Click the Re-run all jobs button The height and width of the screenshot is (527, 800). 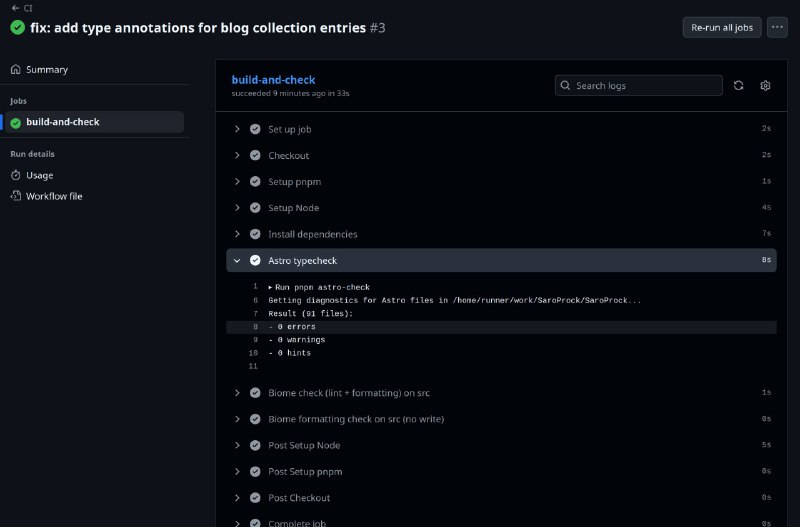[x=721, y=27]
